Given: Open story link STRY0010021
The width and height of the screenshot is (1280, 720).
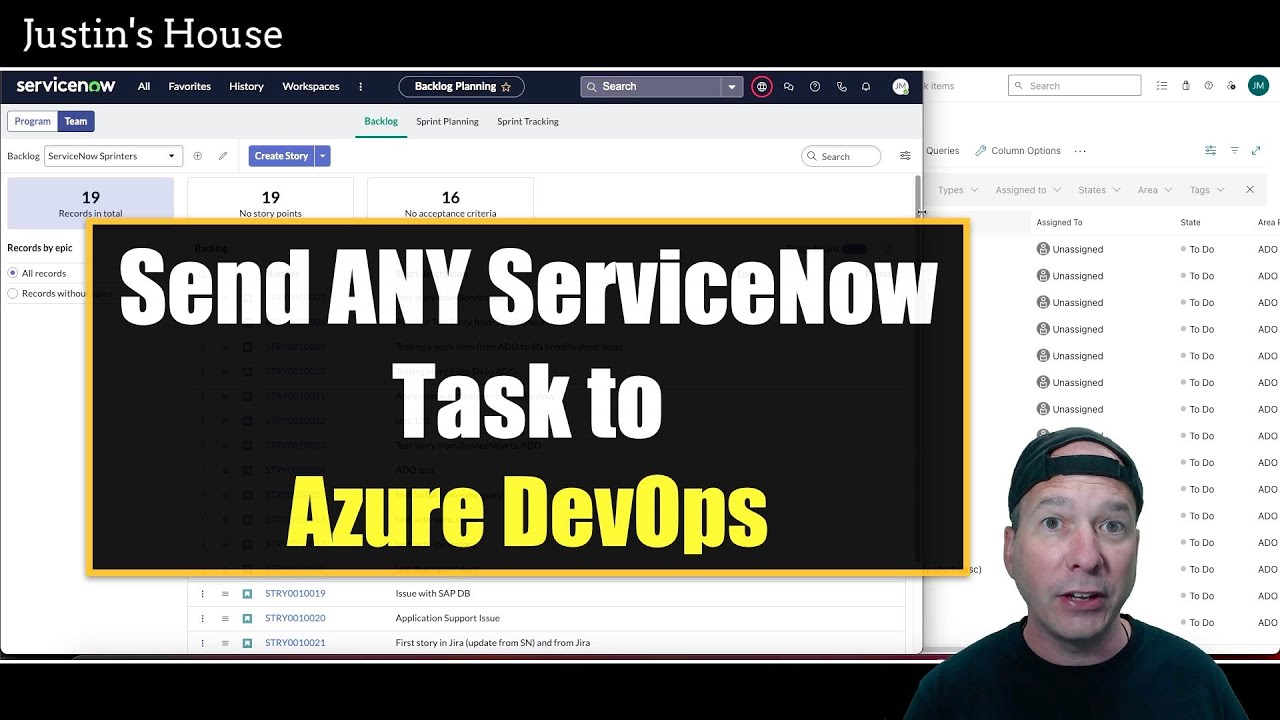Looking at the screenshot, I should click(x=295, y=643).
